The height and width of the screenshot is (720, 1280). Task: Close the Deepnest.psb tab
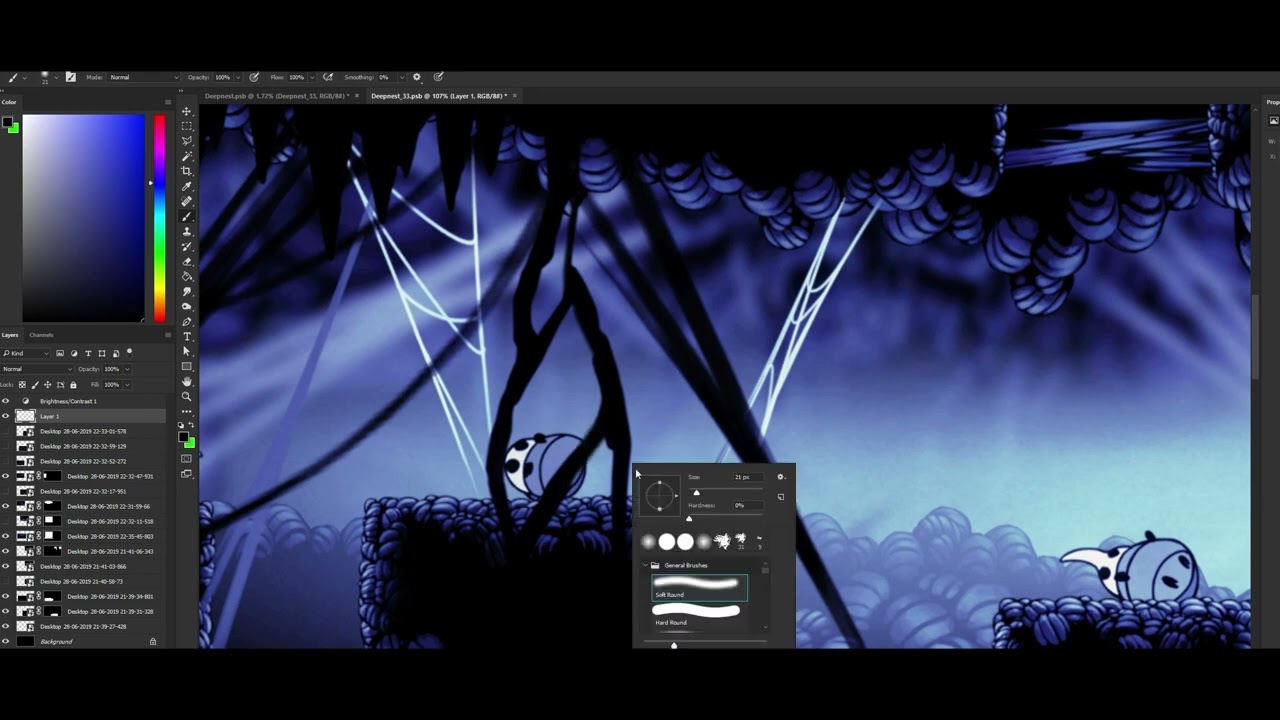[x=356, y=96]
